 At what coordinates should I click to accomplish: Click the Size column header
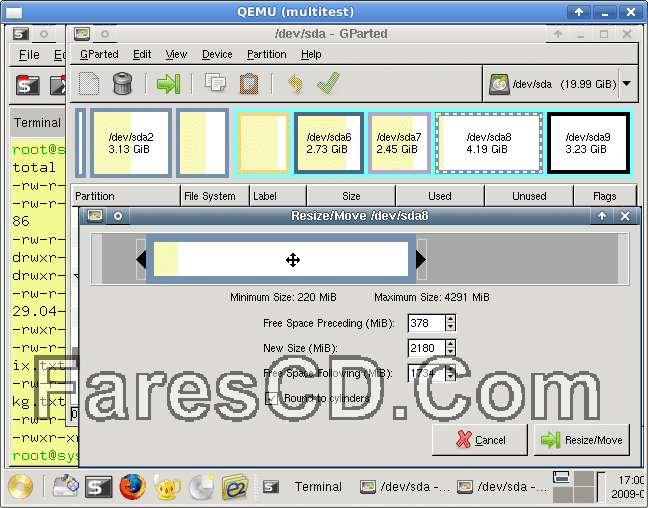351,196
